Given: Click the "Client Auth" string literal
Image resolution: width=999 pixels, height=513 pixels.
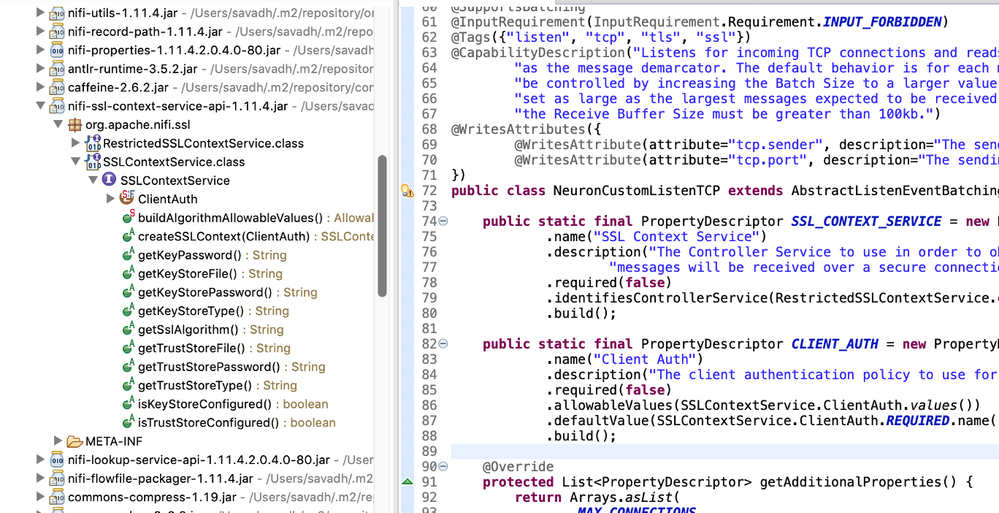Looking at the screenshot, I should (644, 359).
